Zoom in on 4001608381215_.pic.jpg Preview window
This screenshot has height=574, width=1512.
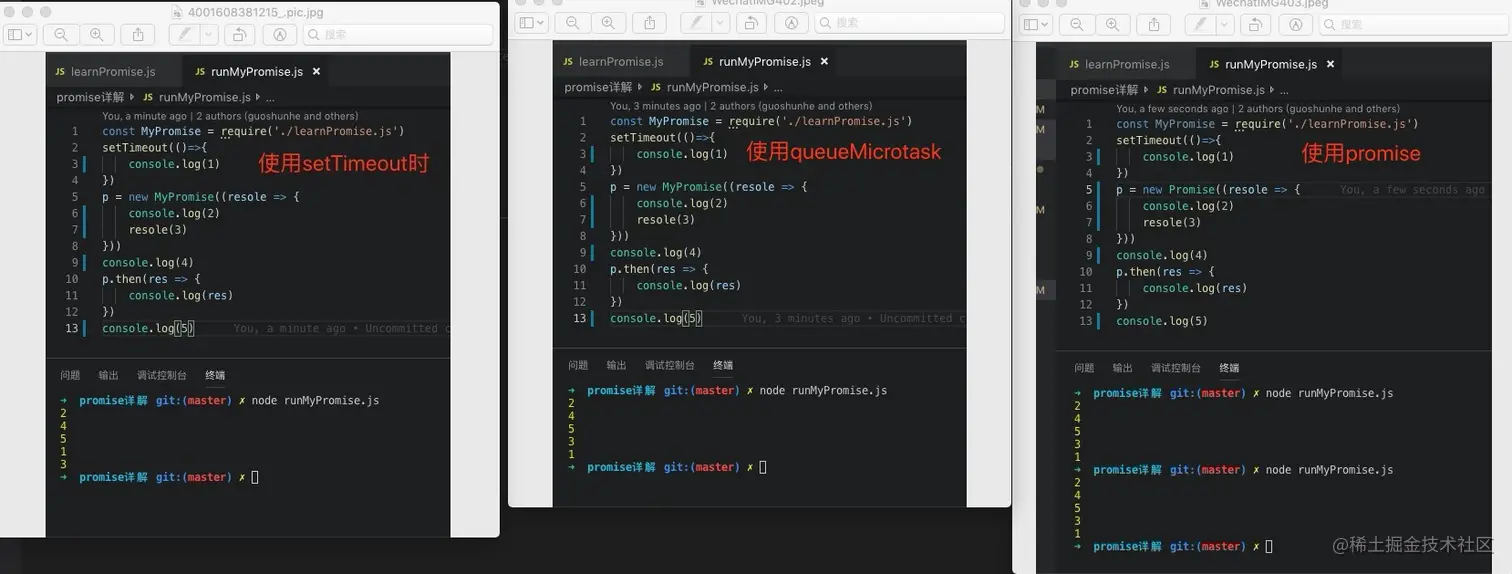(96, 34)
